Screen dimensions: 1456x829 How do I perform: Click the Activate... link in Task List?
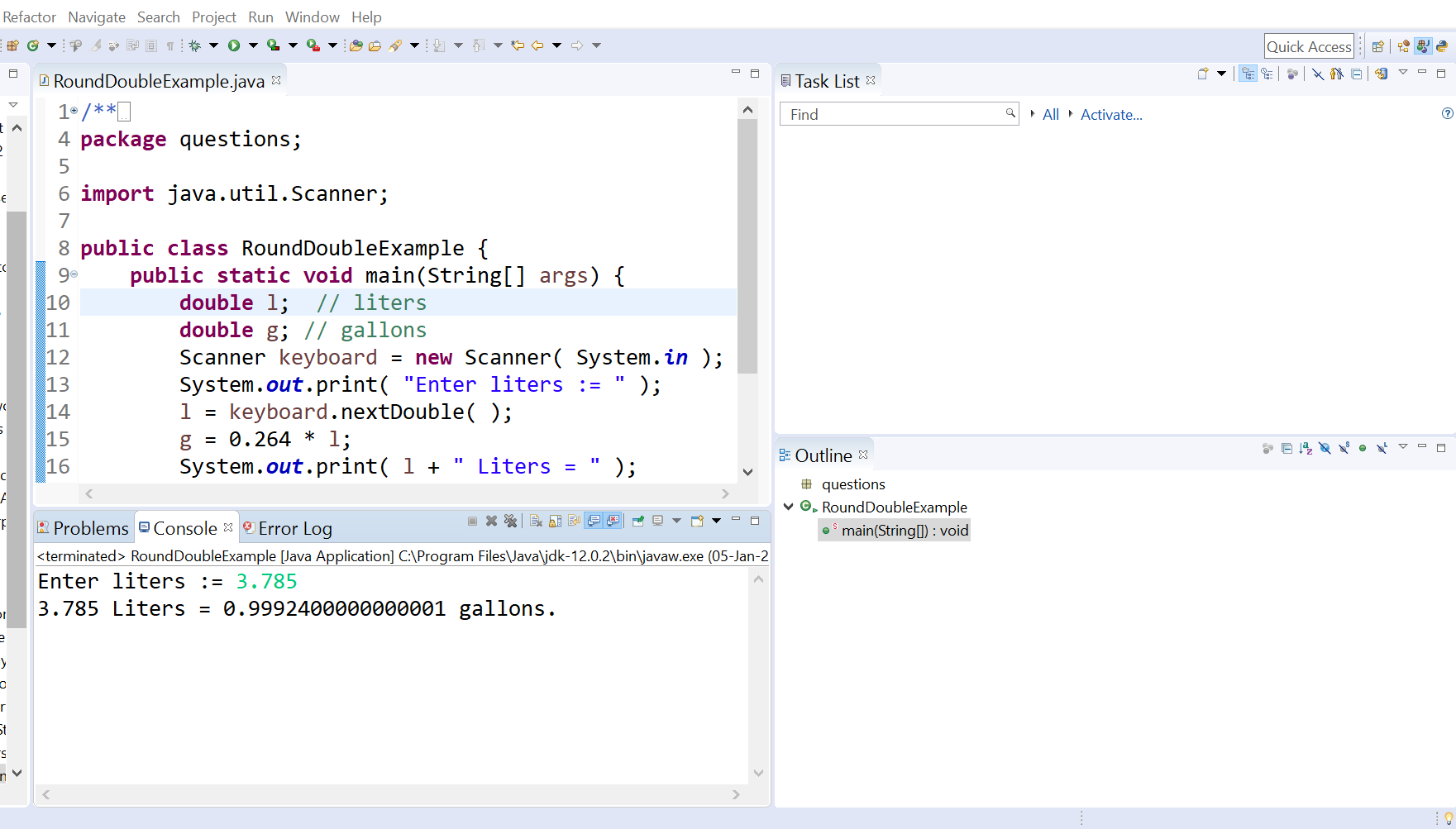pos(1111,115)
